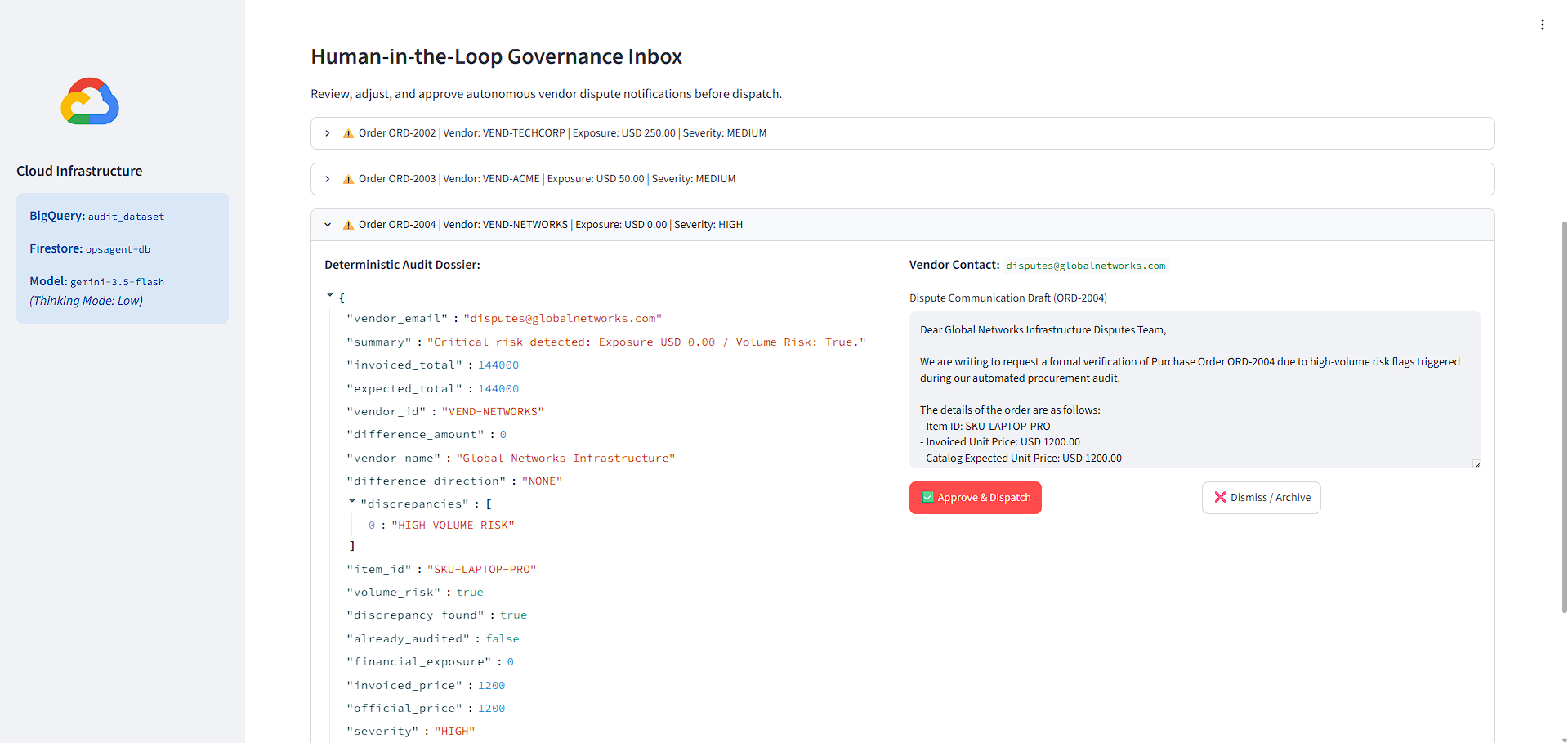
Task: Click the red X in Dismiss / Archive
Action: click(1221, 497)
